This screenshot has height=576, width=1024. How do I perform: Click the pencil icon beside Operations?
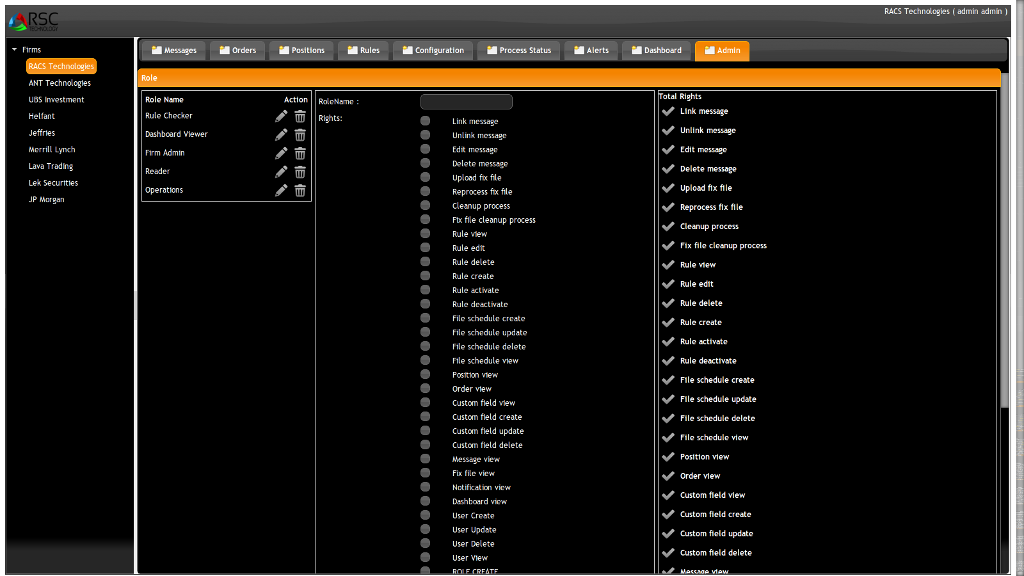(281, 190)
